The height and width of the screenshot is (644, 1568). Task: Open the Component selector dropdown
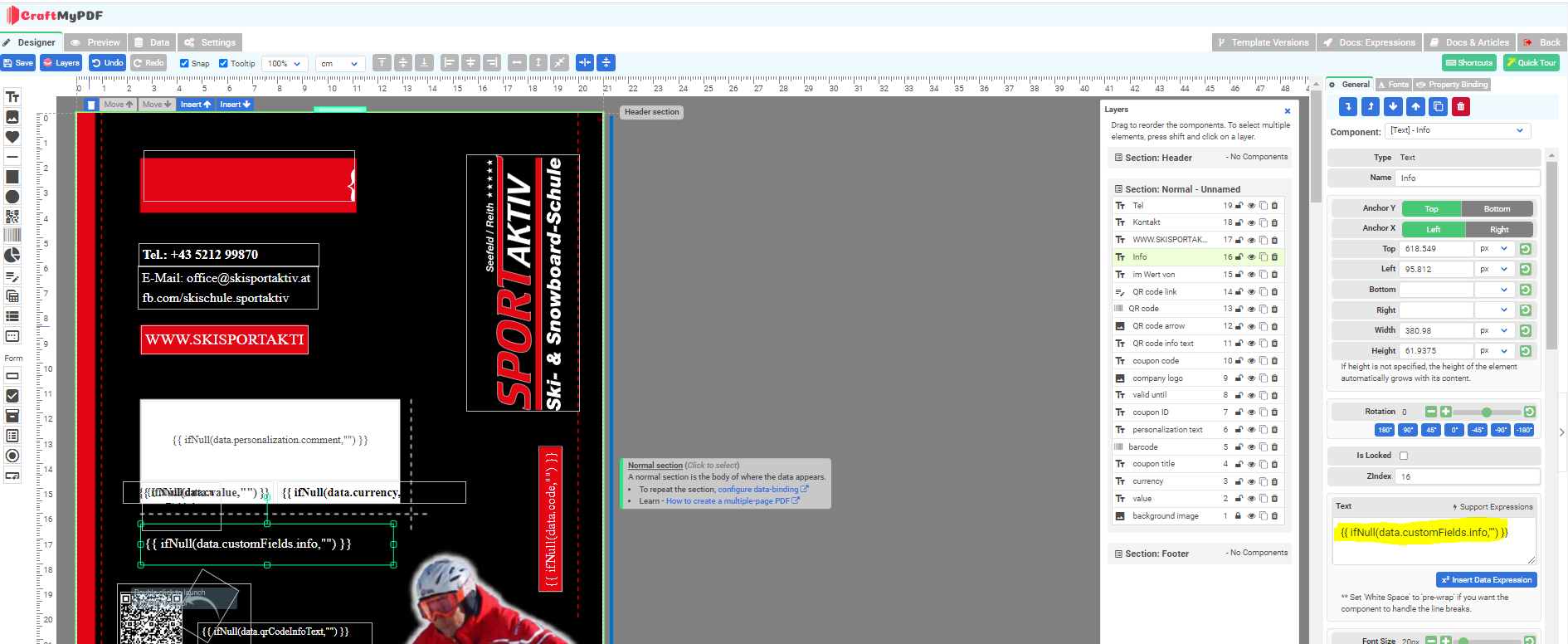tap(1458, 131)
